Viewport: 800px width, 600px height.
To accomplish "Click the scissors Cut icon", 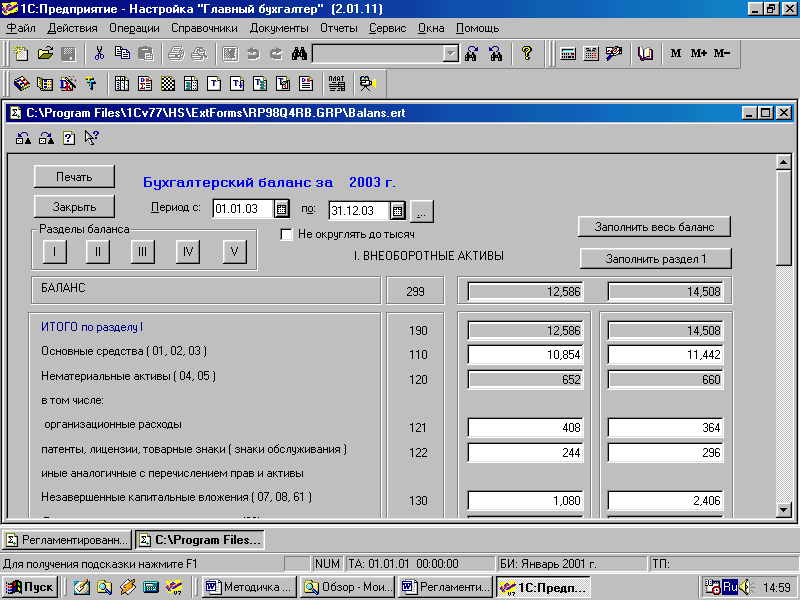I will click(99, 54).
